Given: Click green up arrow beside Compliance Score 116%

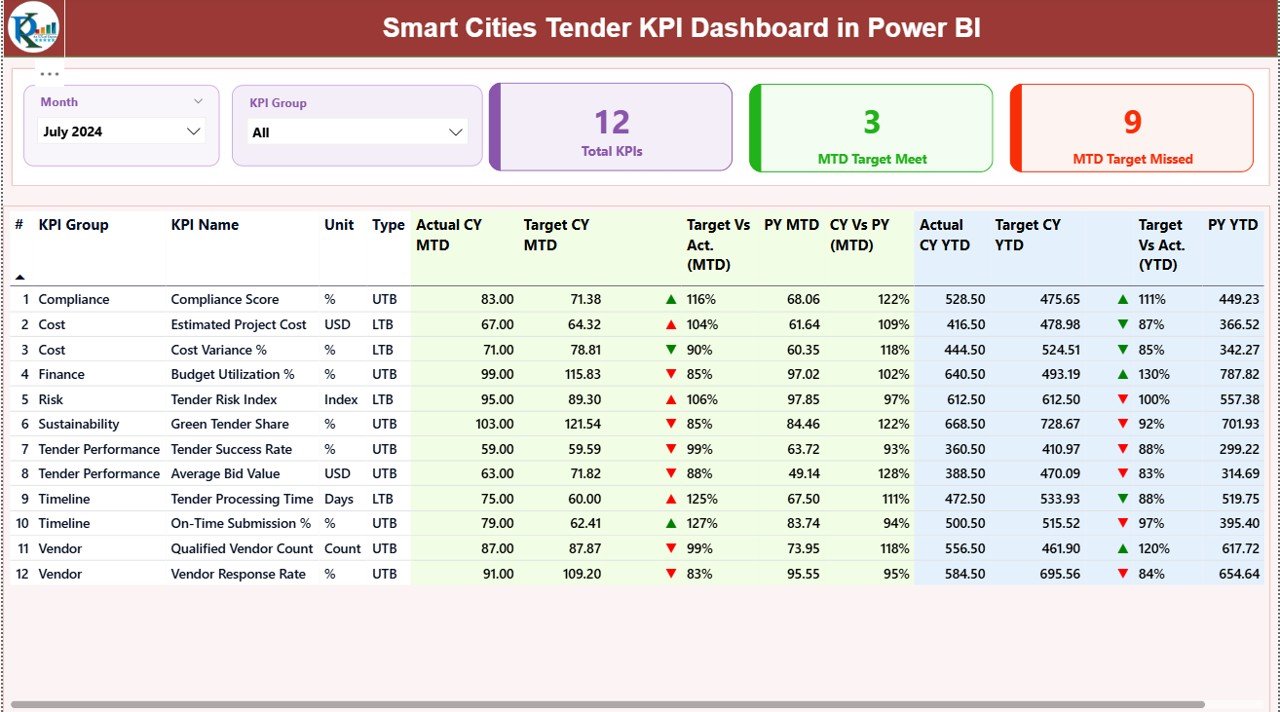Looking at the screenshot, I should click(x=670, y=298).
